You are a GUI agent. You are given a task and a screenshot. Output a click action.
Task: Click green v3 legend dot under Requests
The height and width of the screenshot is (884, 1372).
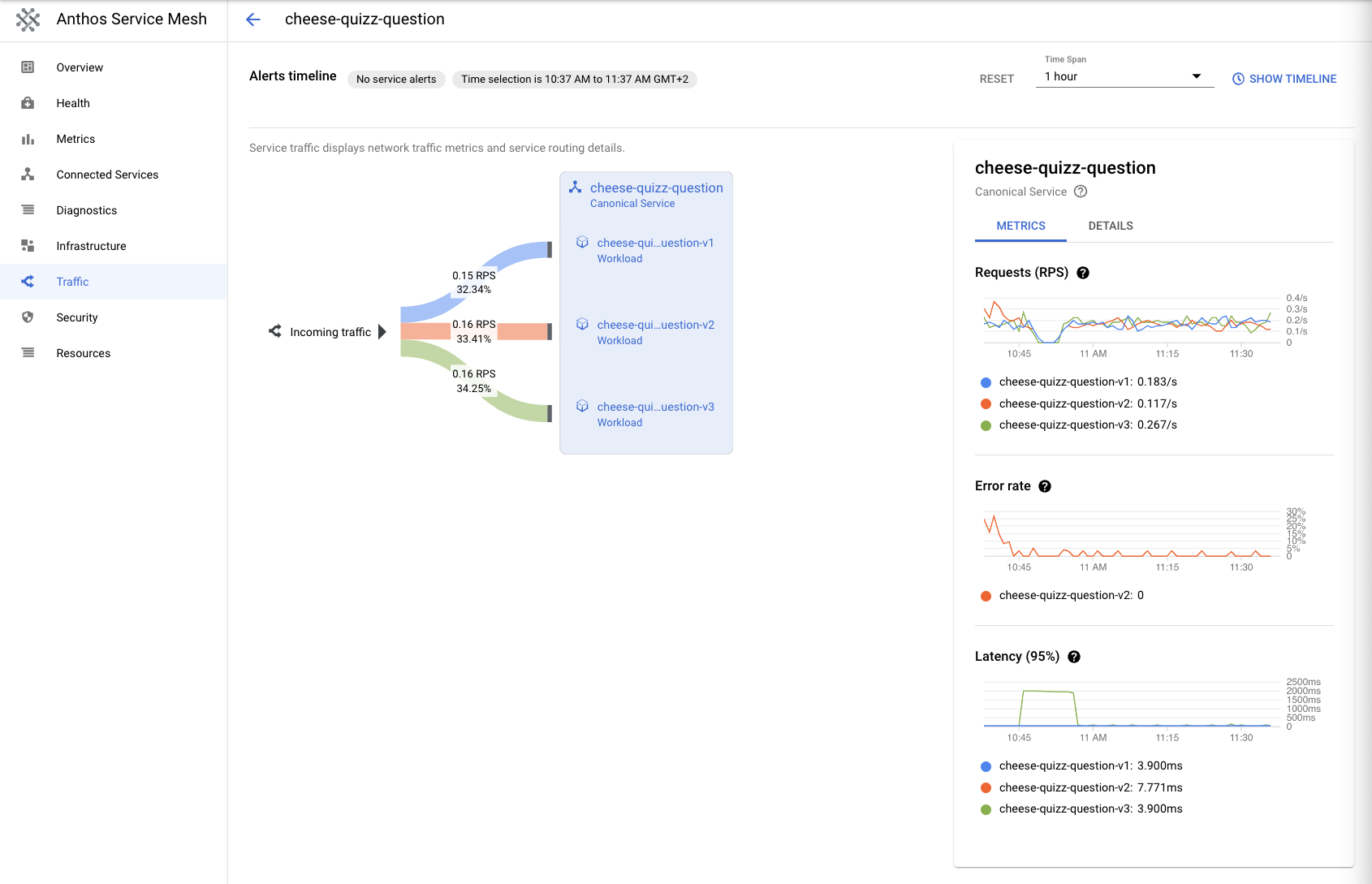coord(986,425)
